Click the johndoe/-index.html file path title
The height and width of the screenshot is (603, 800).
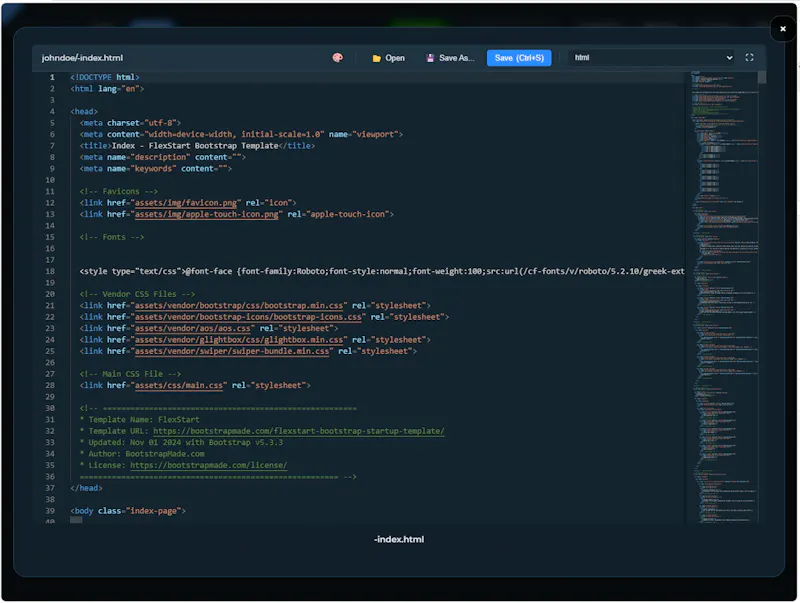click(x=82, y=58)
